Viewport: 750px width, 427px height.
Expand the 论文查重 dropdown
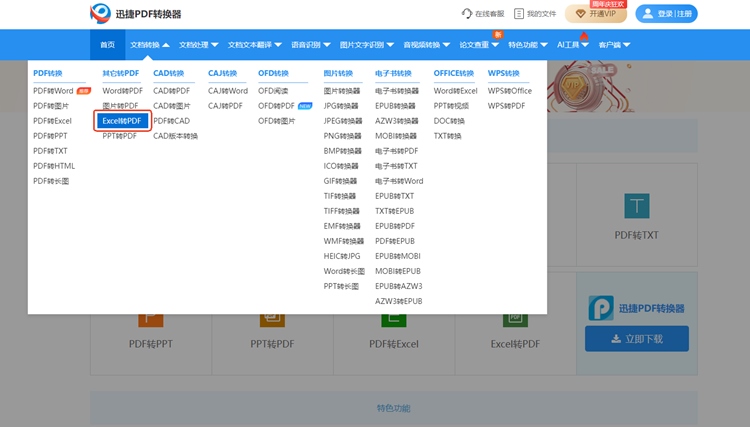pos(479,45)
